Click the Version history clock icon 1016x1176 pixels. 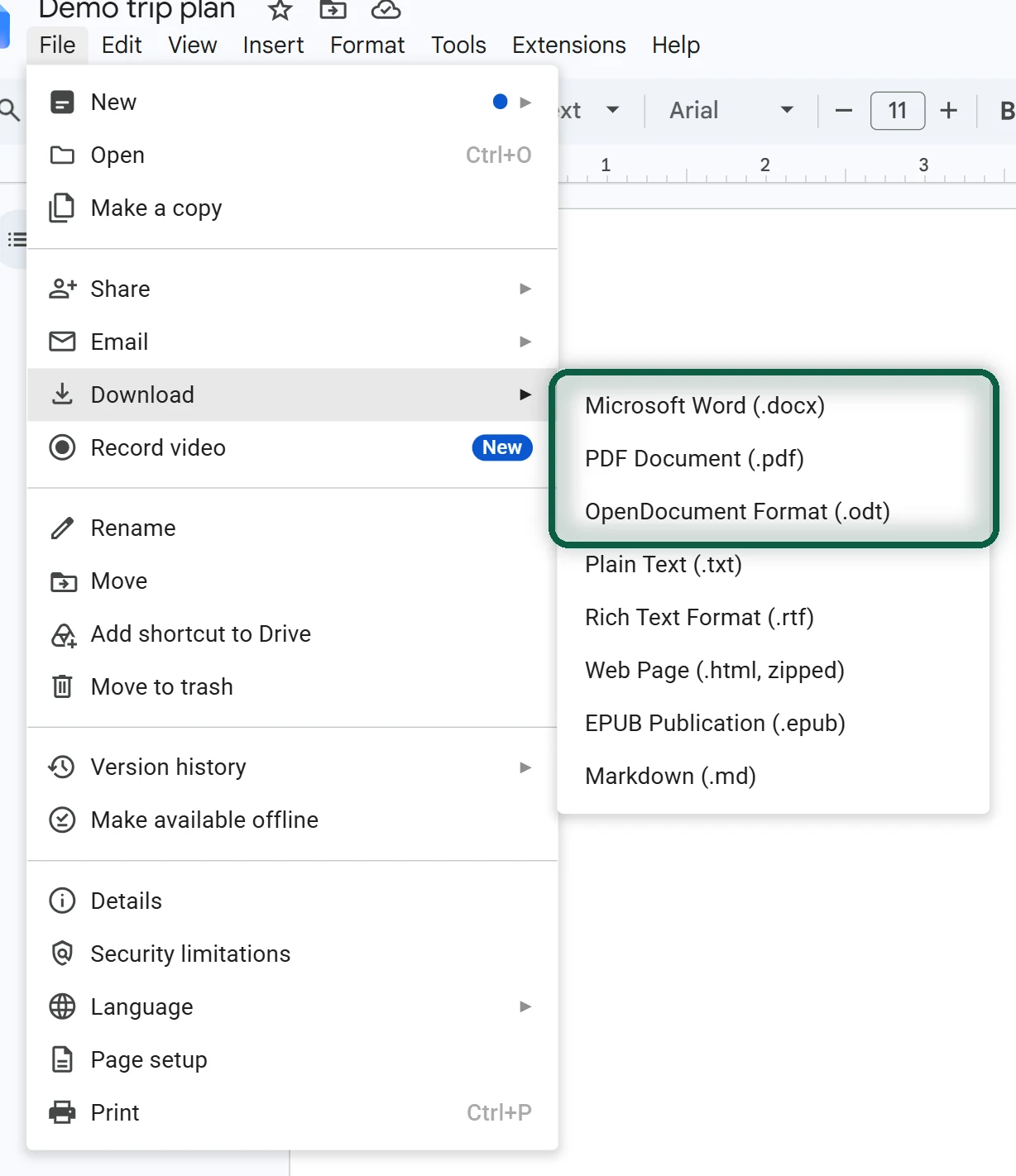pyautogui.click(x=62, y=767)
